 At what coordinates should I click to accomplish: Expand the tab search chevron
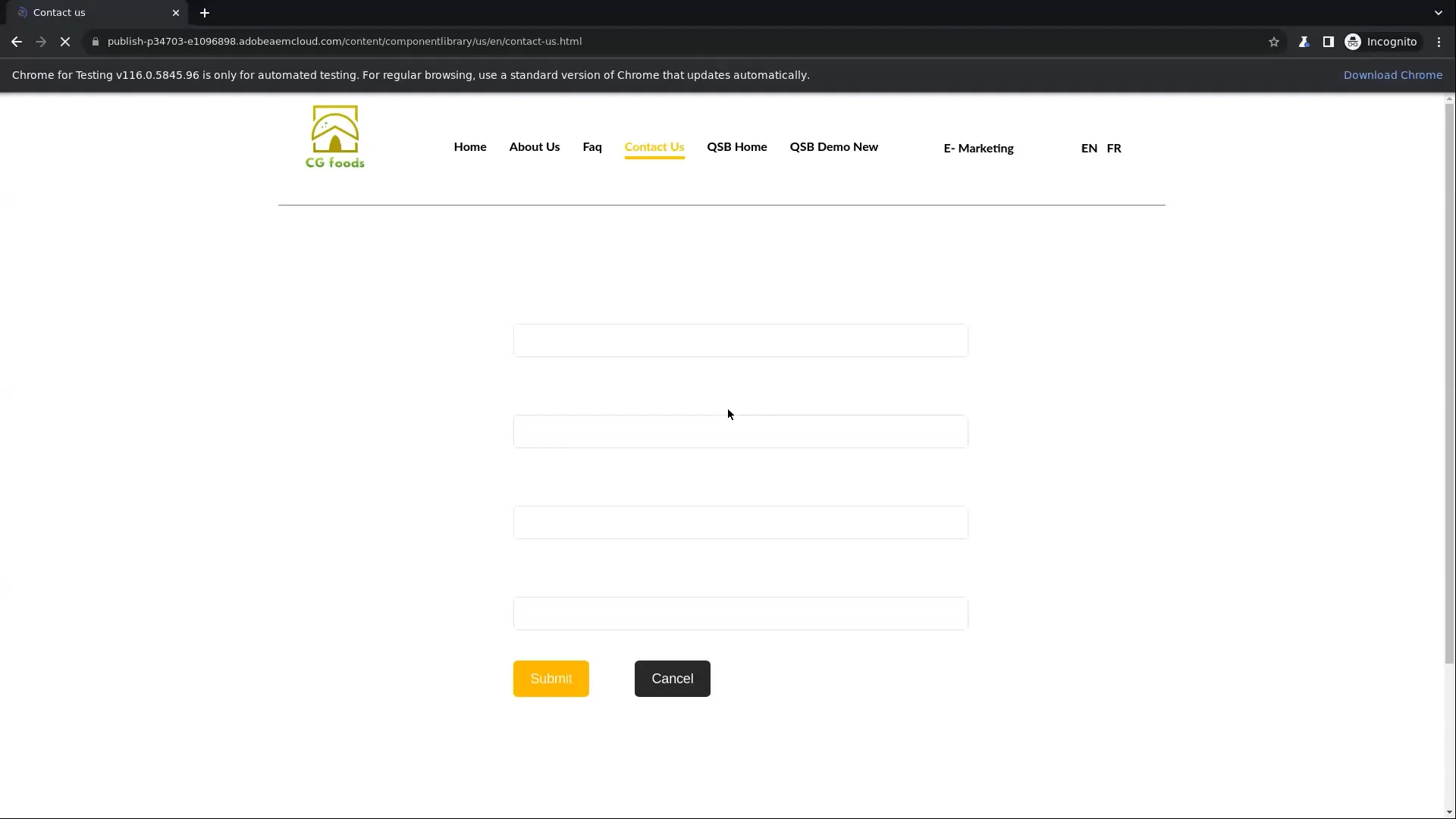pos(1438,13)
